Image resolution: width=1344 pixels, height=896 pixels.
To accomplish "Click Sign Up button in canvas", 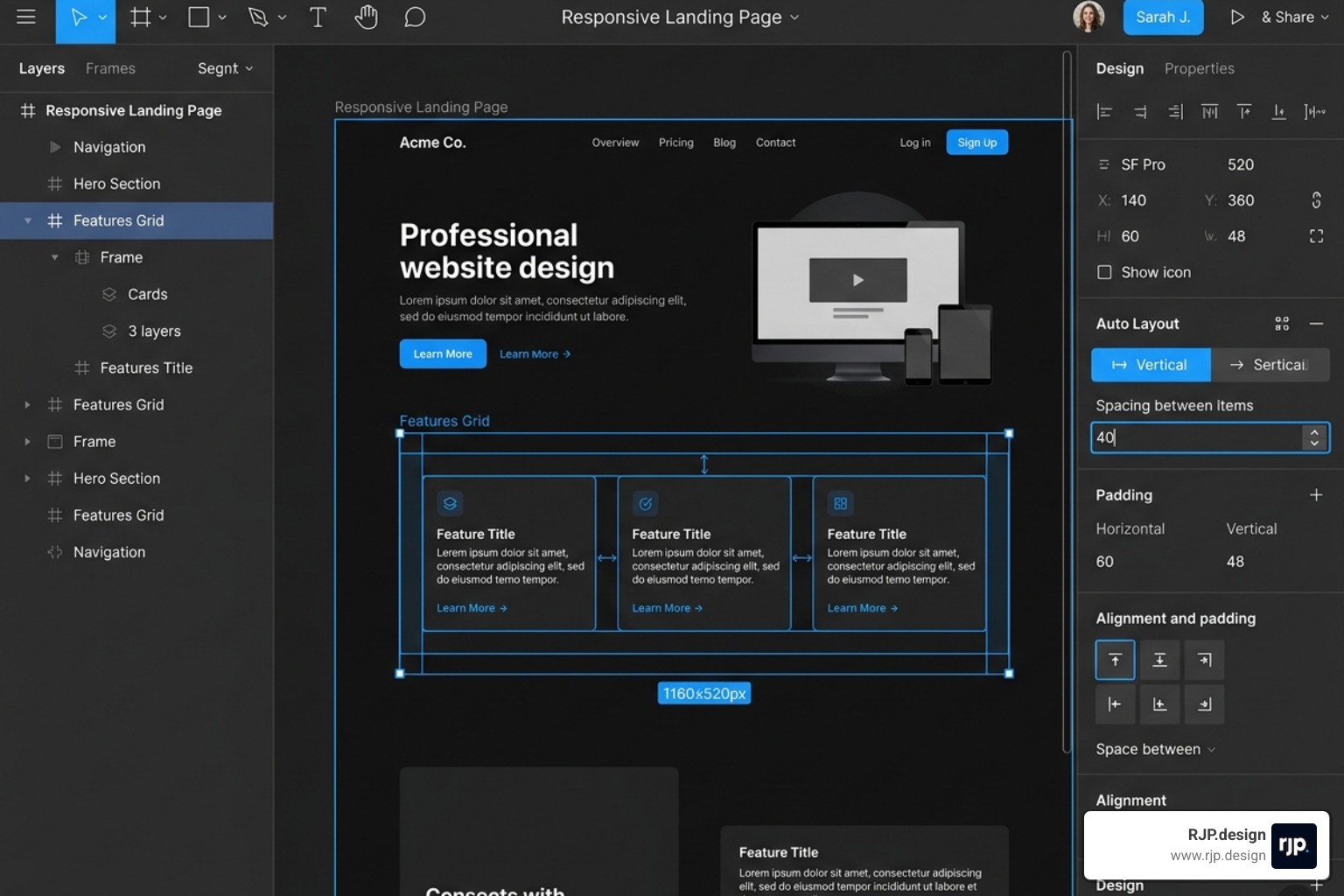I will 976,143.
